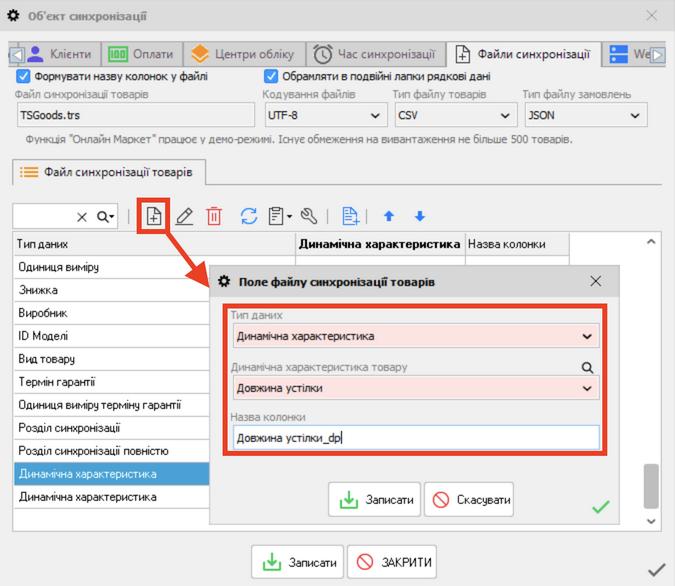This screenshot has height=586, width=675.
Task: Toggle Формувати назву колонок у файлі checkbox
Action: click(x=24, y=76)
